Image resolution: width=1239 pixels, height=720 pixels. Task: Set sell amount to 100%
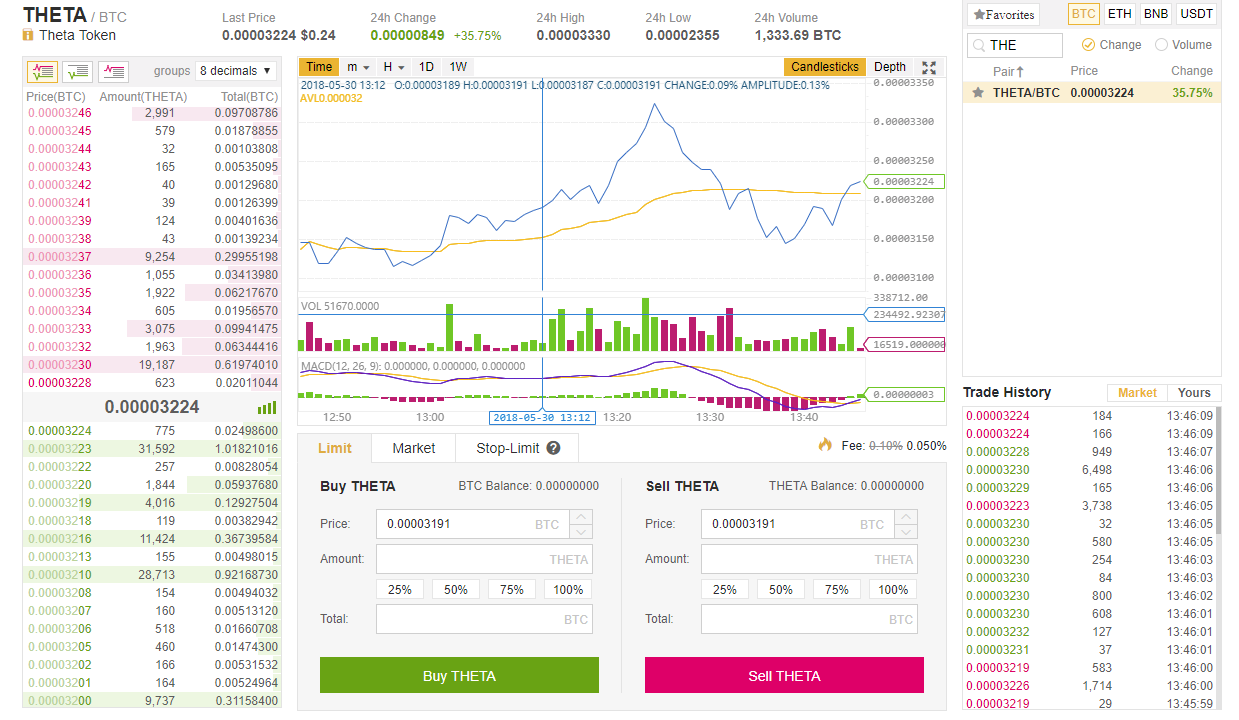893,589
